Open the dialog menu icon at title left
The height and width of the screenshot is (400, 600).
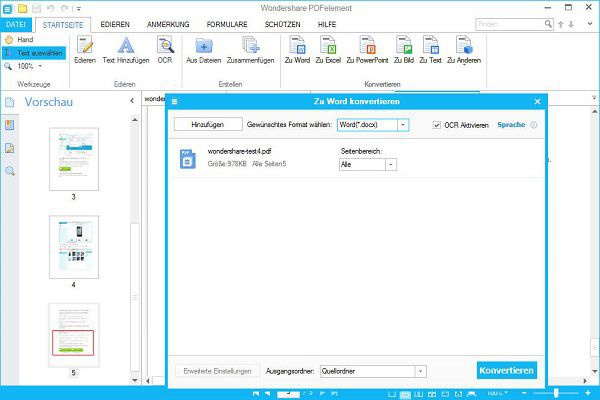point(174,101)
